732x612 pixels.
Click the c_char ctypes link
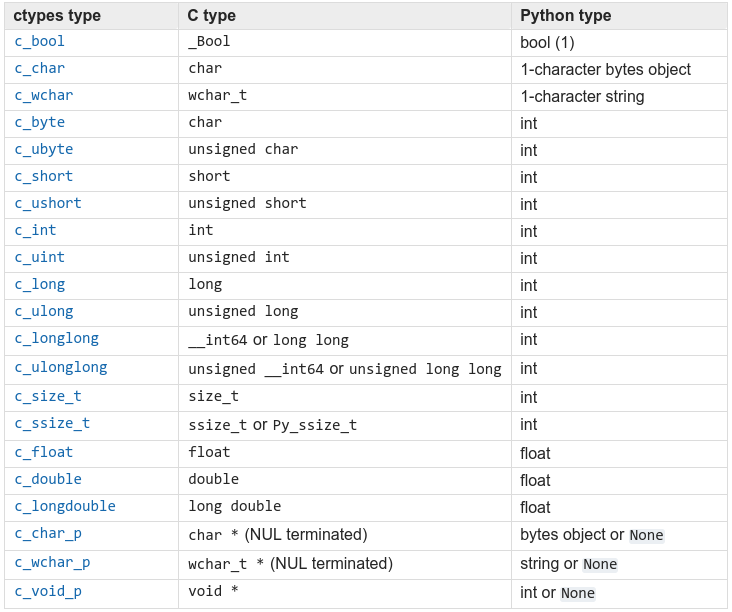click(x=39, y=69)
